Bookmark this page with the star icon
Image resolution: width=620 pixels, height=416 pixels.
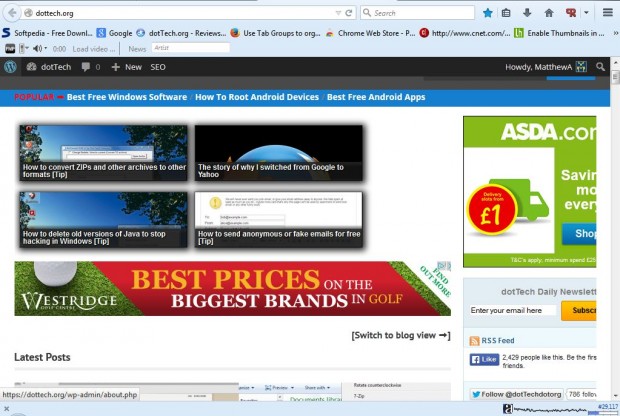pos(488,13)
